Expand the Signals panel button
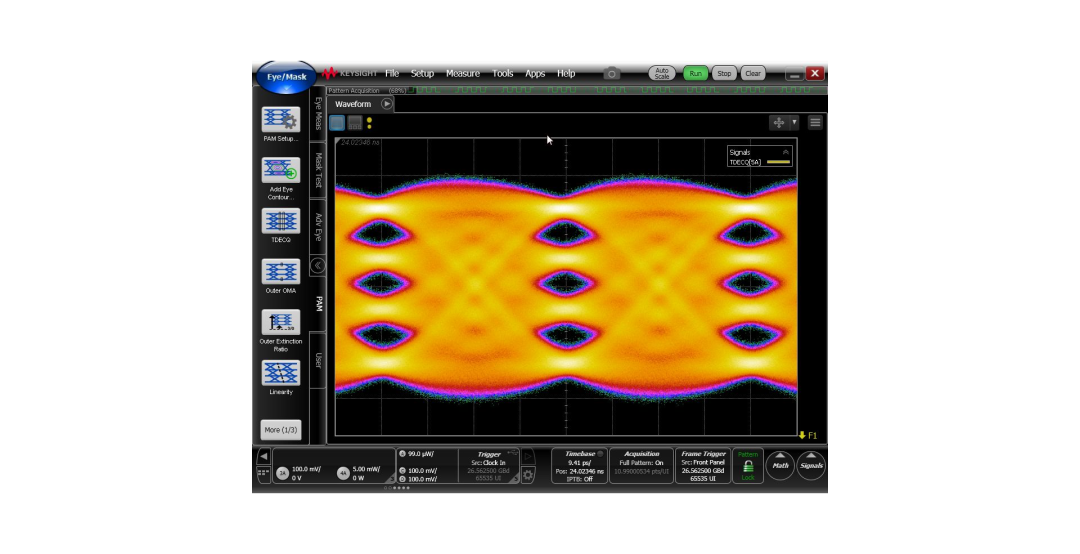Viewport: 1080px width, 554px height. [811, 465]
